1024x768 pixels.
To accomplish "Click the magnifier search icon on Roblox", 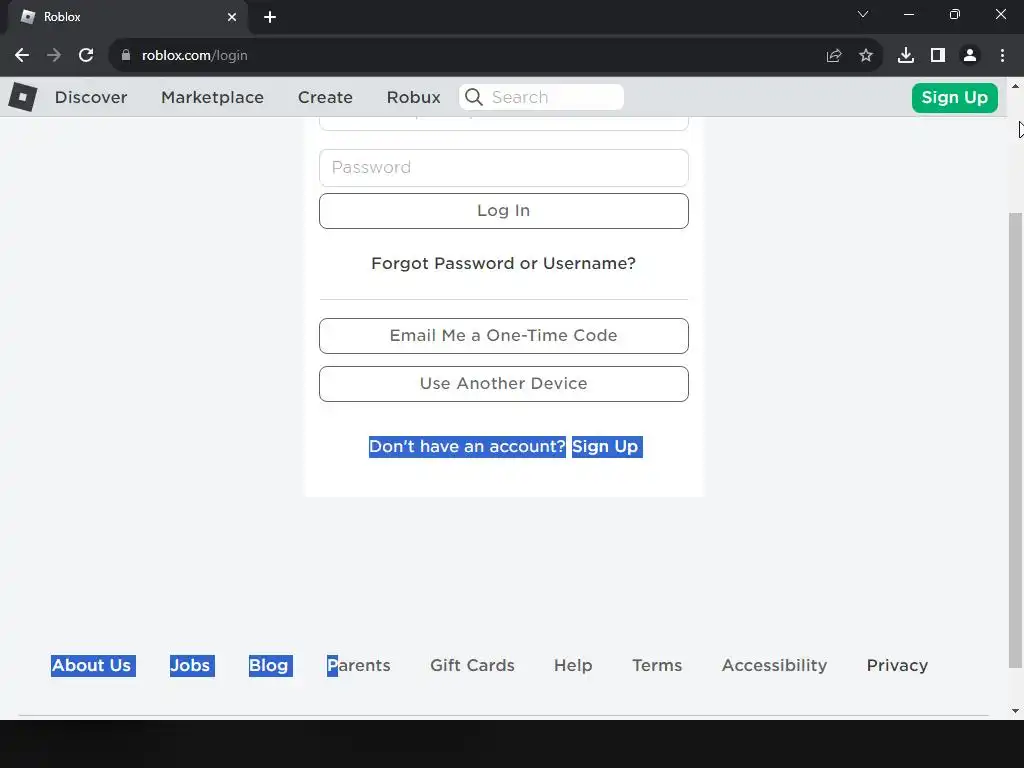I will 474,97.
